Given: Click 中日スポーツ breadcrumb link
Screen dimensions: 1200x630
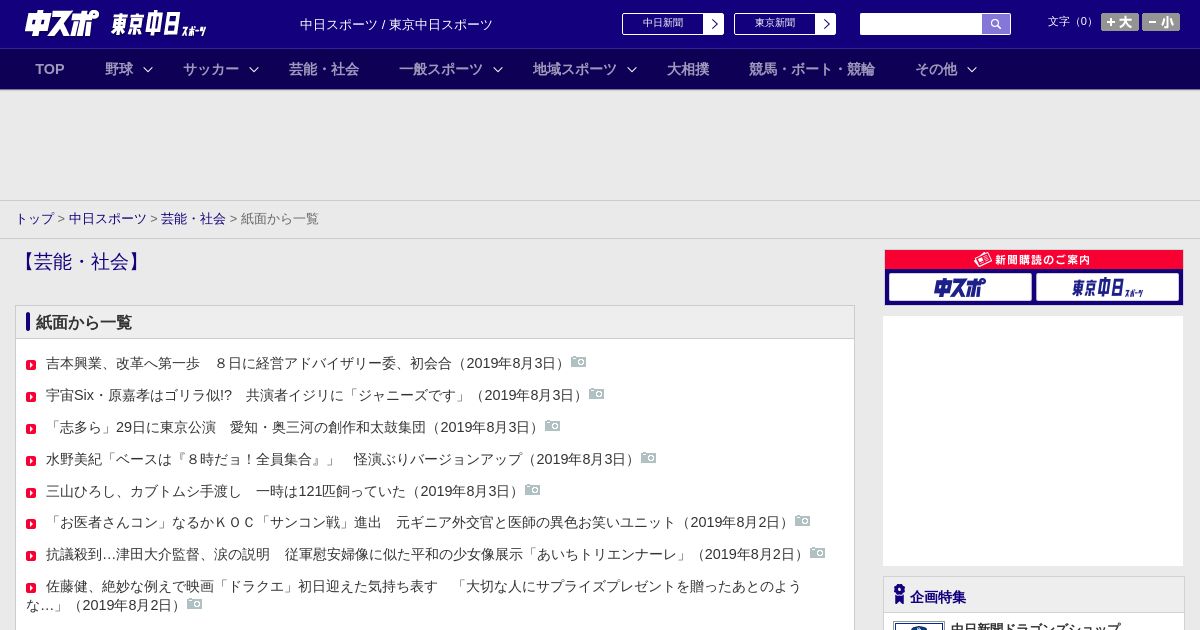Looking at the screenshot, I should (108, 219).
